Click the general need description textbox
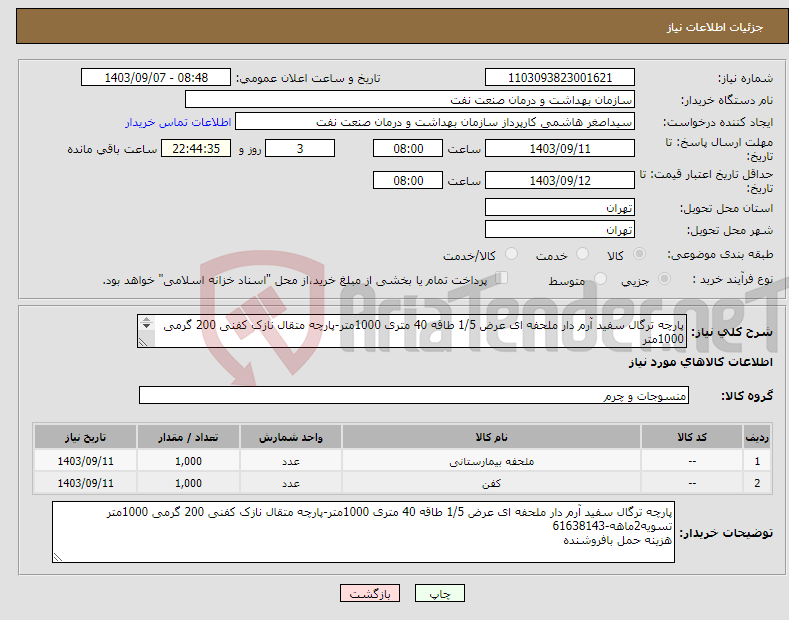 point(412,331)
